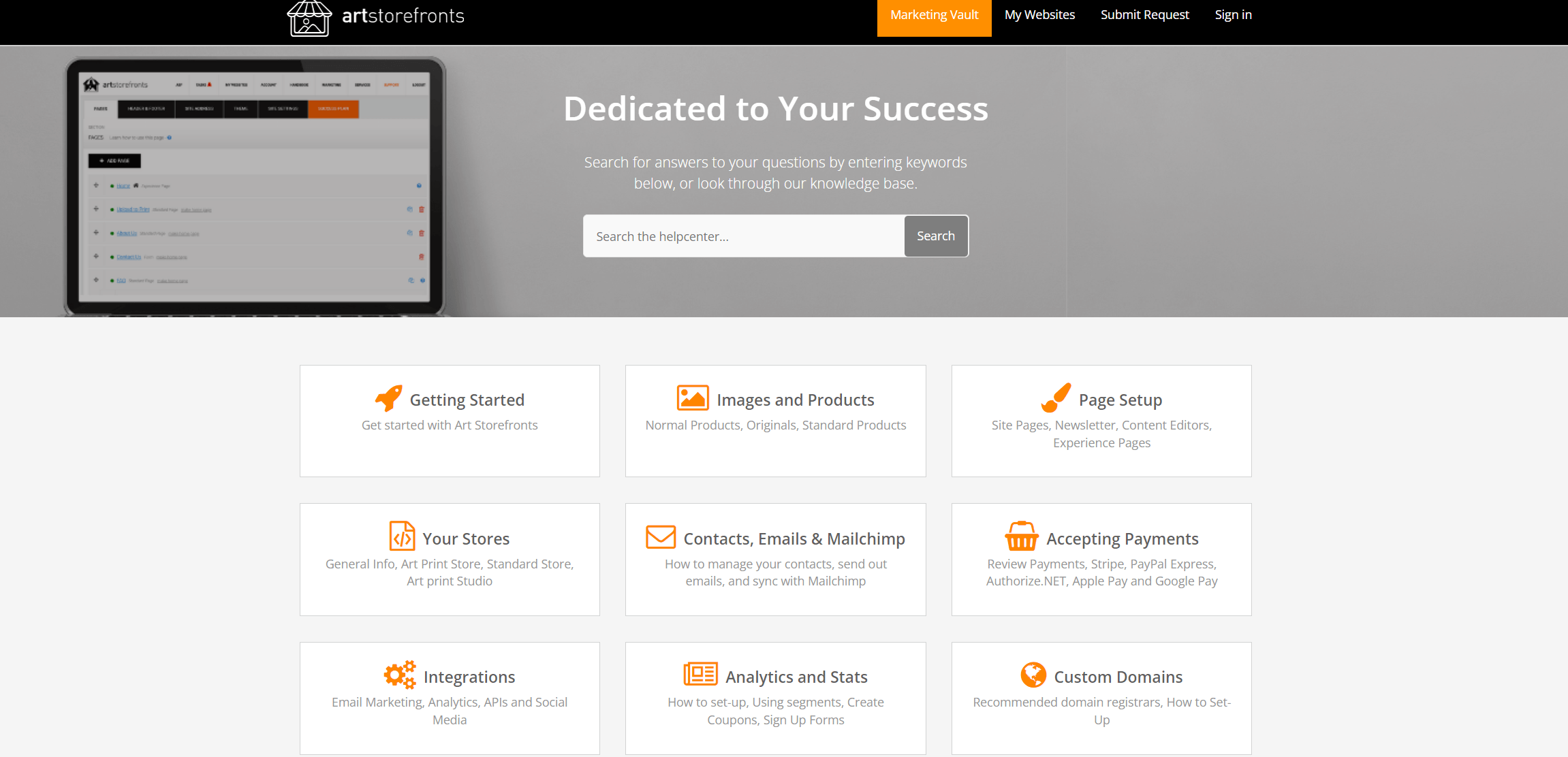
Task: Click the Art Storefronts shop logo icon
Action: click(x=309, y=18)
